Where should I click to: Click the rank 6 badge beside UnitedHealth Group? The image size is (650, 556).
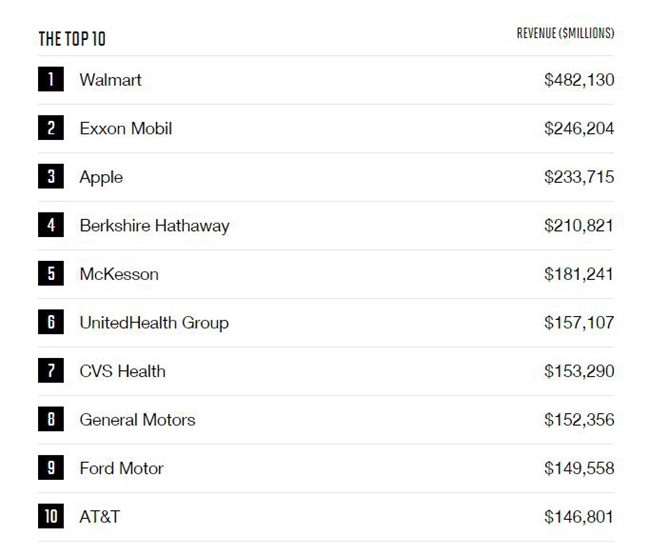pos(51,322)
